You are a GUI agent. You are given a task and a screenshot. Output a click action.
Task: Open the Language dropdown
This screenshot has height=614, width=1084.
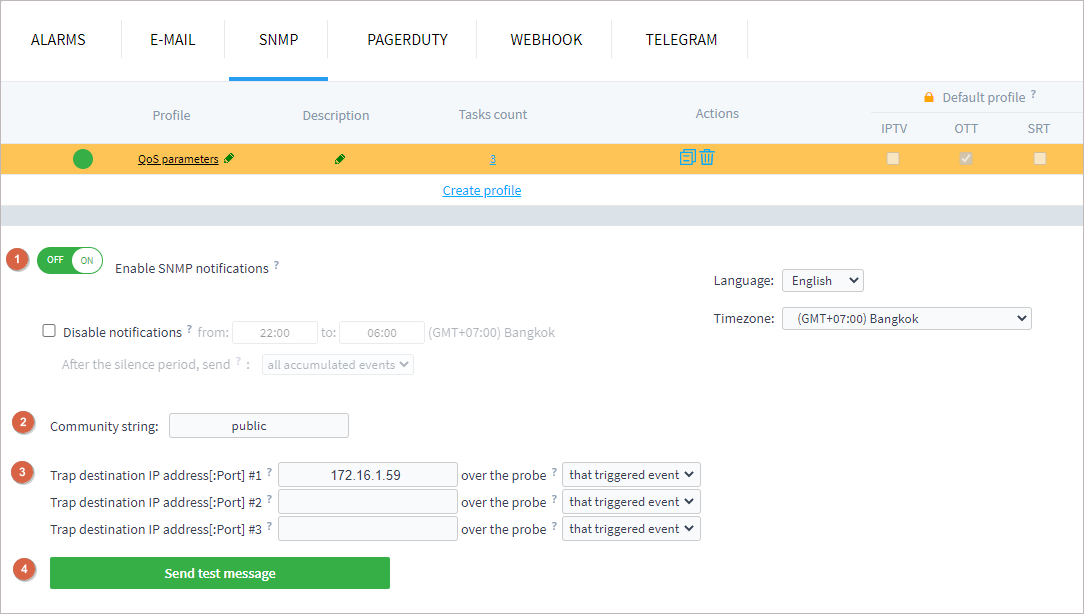click(x=822, y=281)
